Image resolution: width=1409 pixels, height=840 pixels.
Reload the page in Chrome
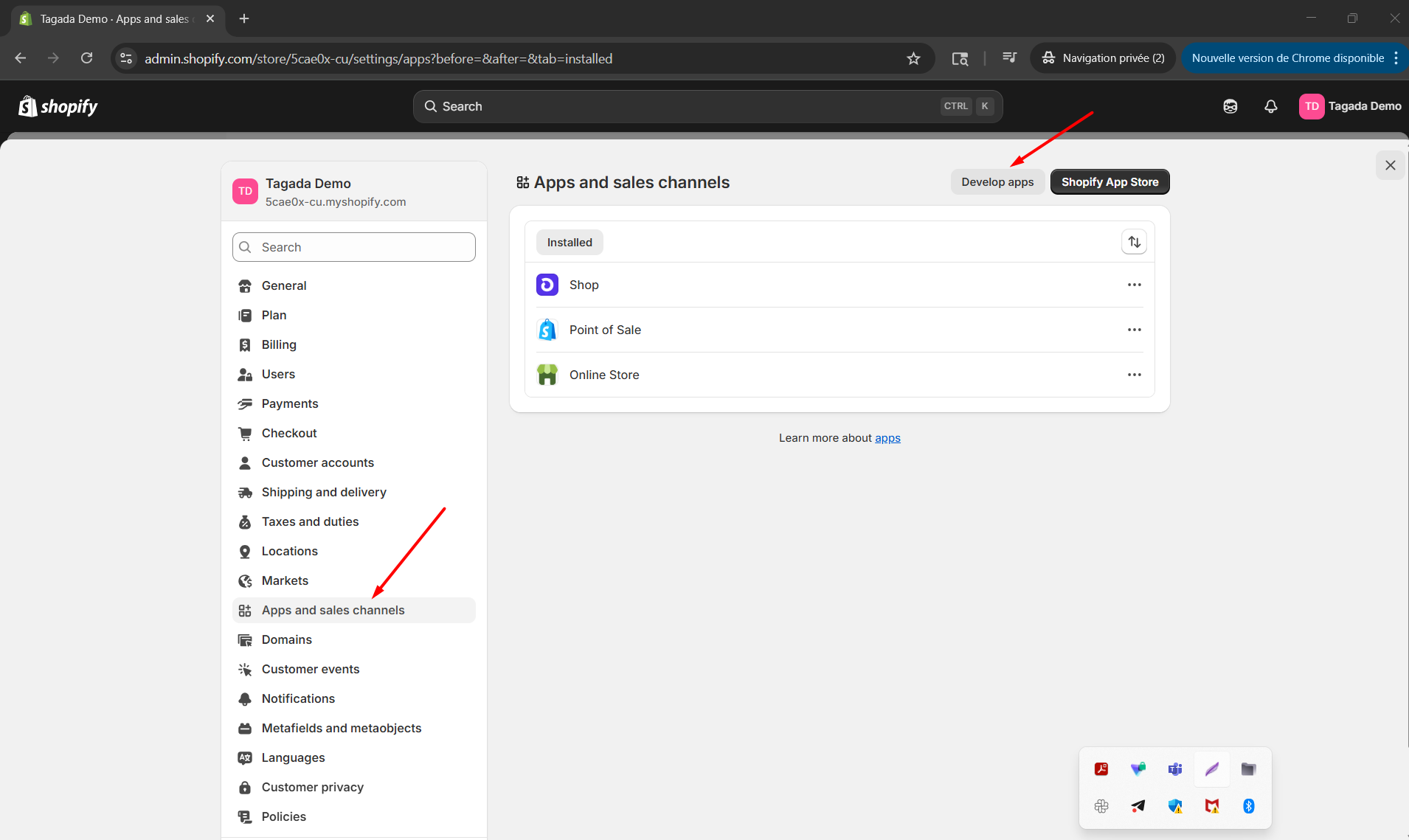click(x=86, y=58)
